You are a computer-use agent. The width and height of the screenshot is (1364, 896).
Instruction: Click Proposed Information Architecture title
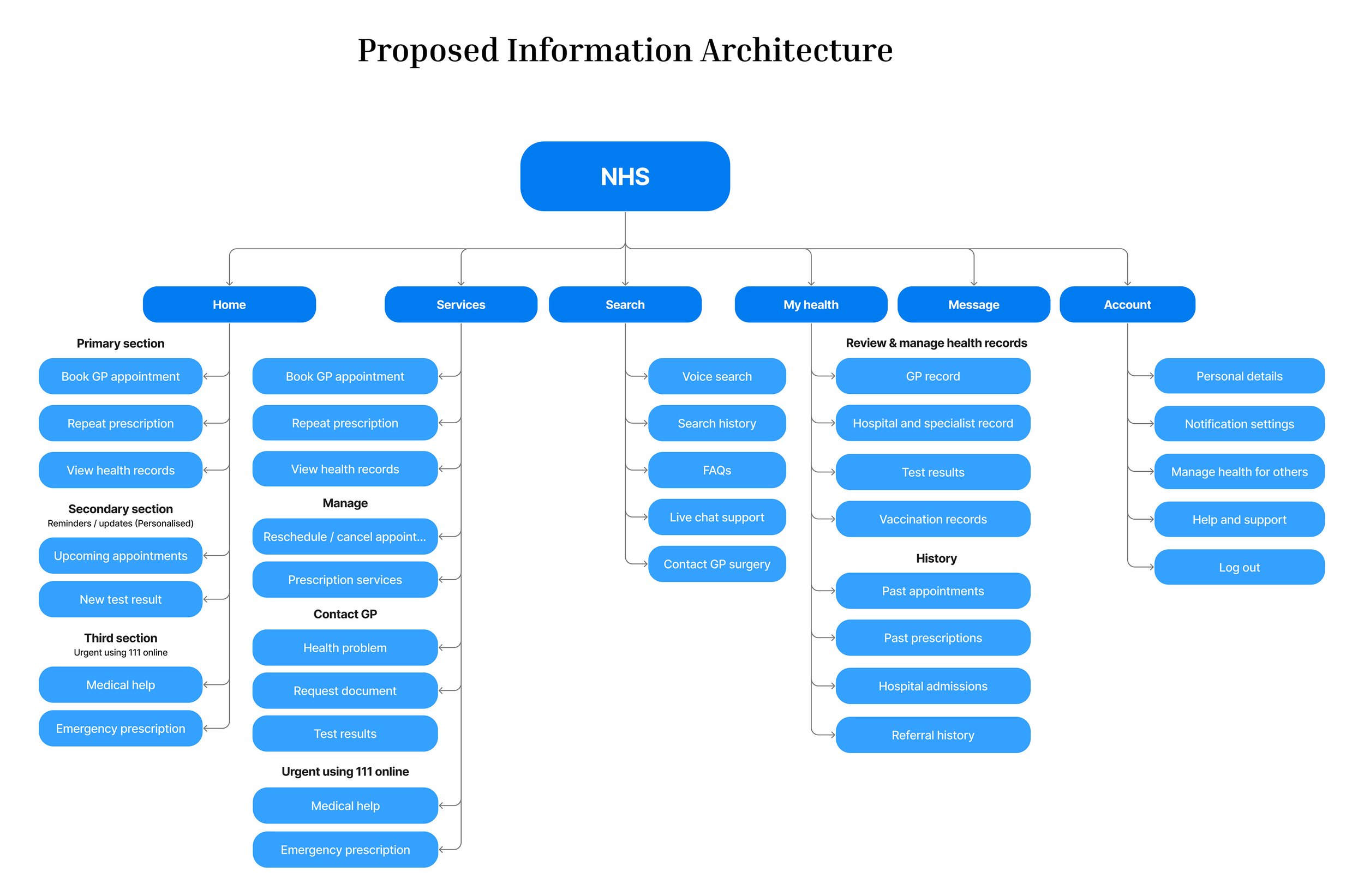pos(625,50)
